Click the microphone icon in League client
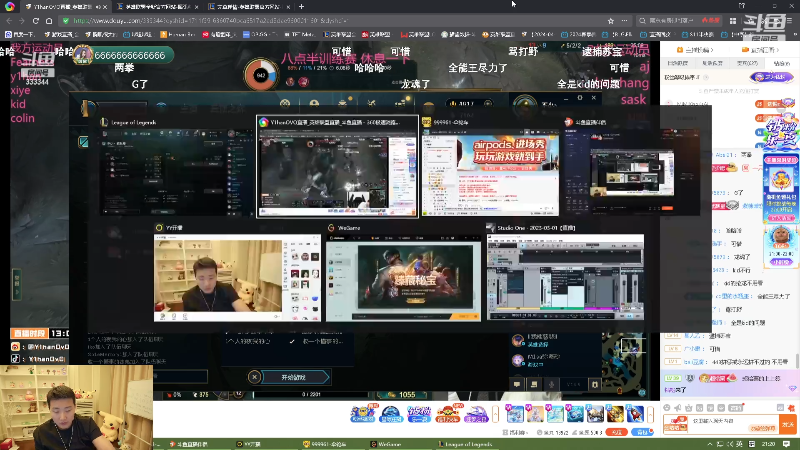 [552, 384]
